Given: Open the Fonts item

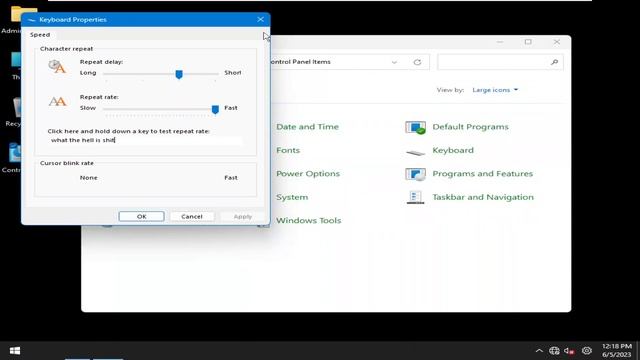Looking at the screenshot, I should pyautogui.click(x=288, y=150).
